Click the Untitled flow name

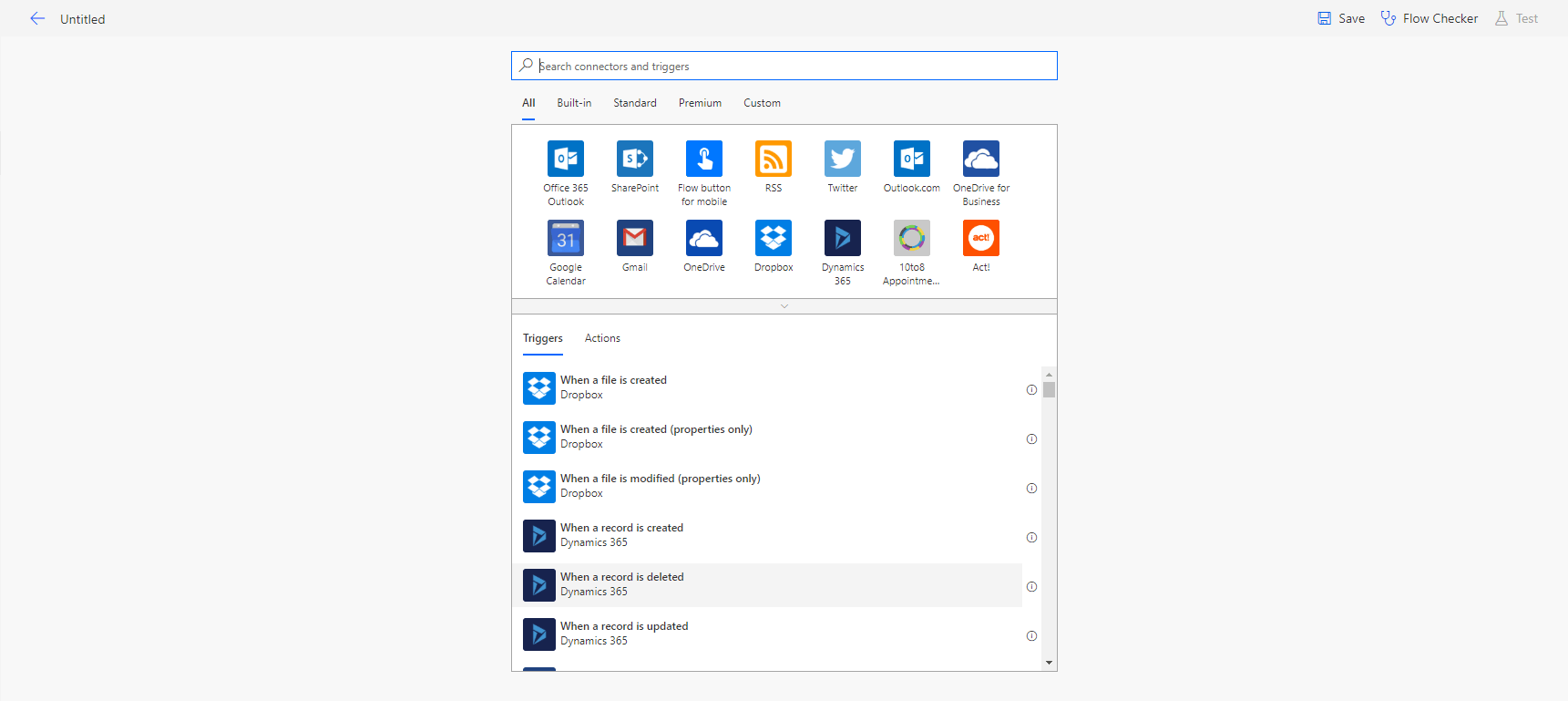tap(83, 19)
